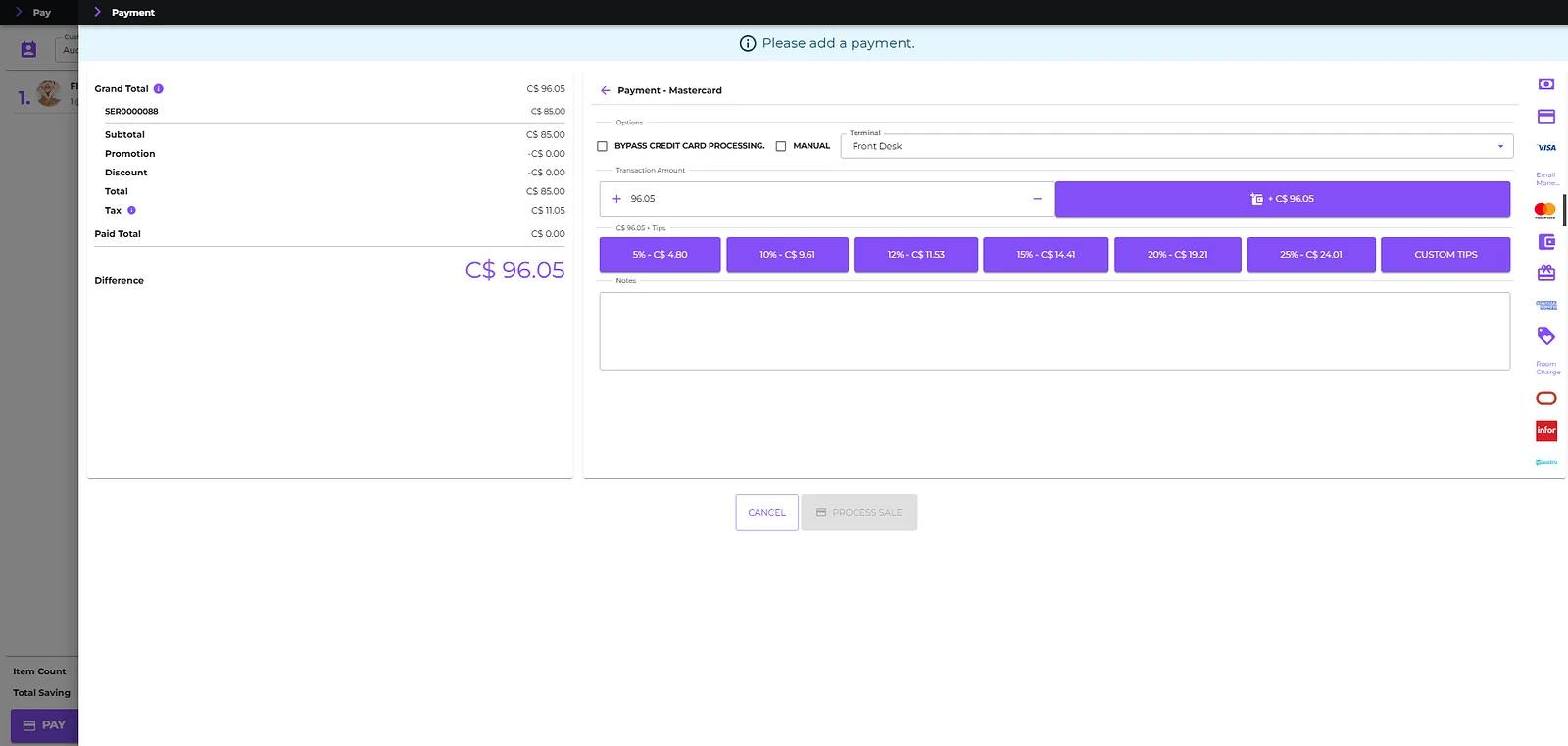
Task: Tick the Manual checkbox
Action: [781, 146]
